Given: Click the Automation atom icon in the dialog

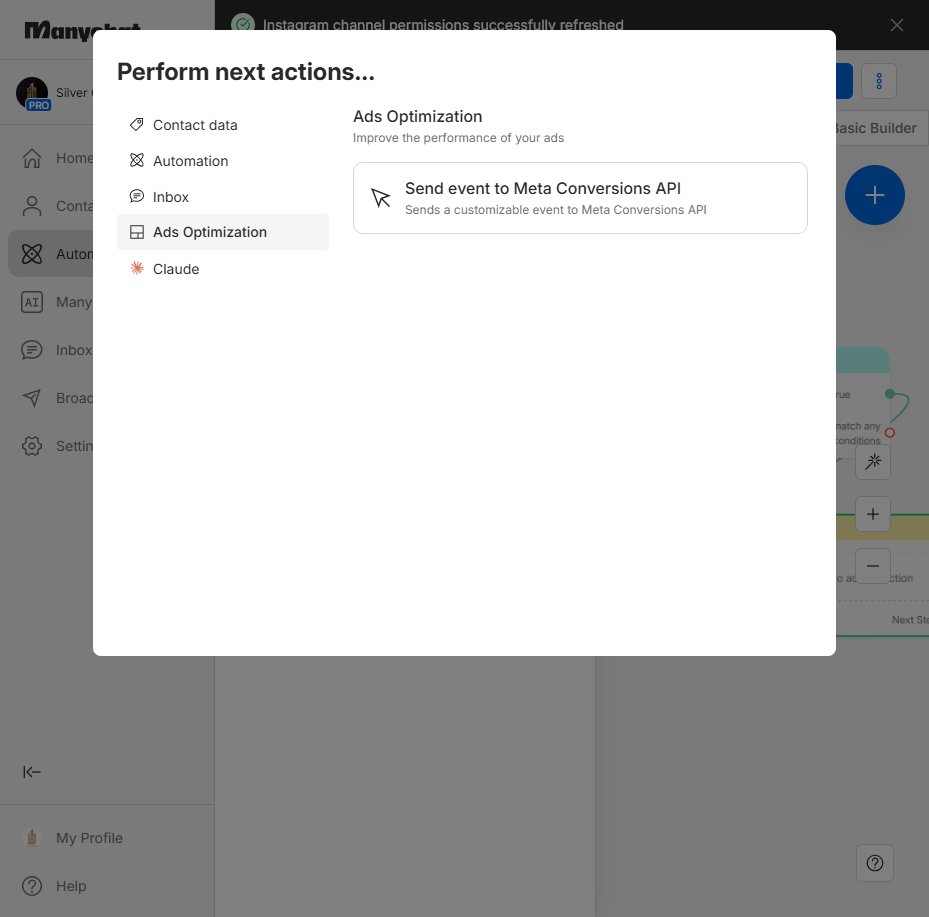Looking at the screenshot, I should pos(137,161).
